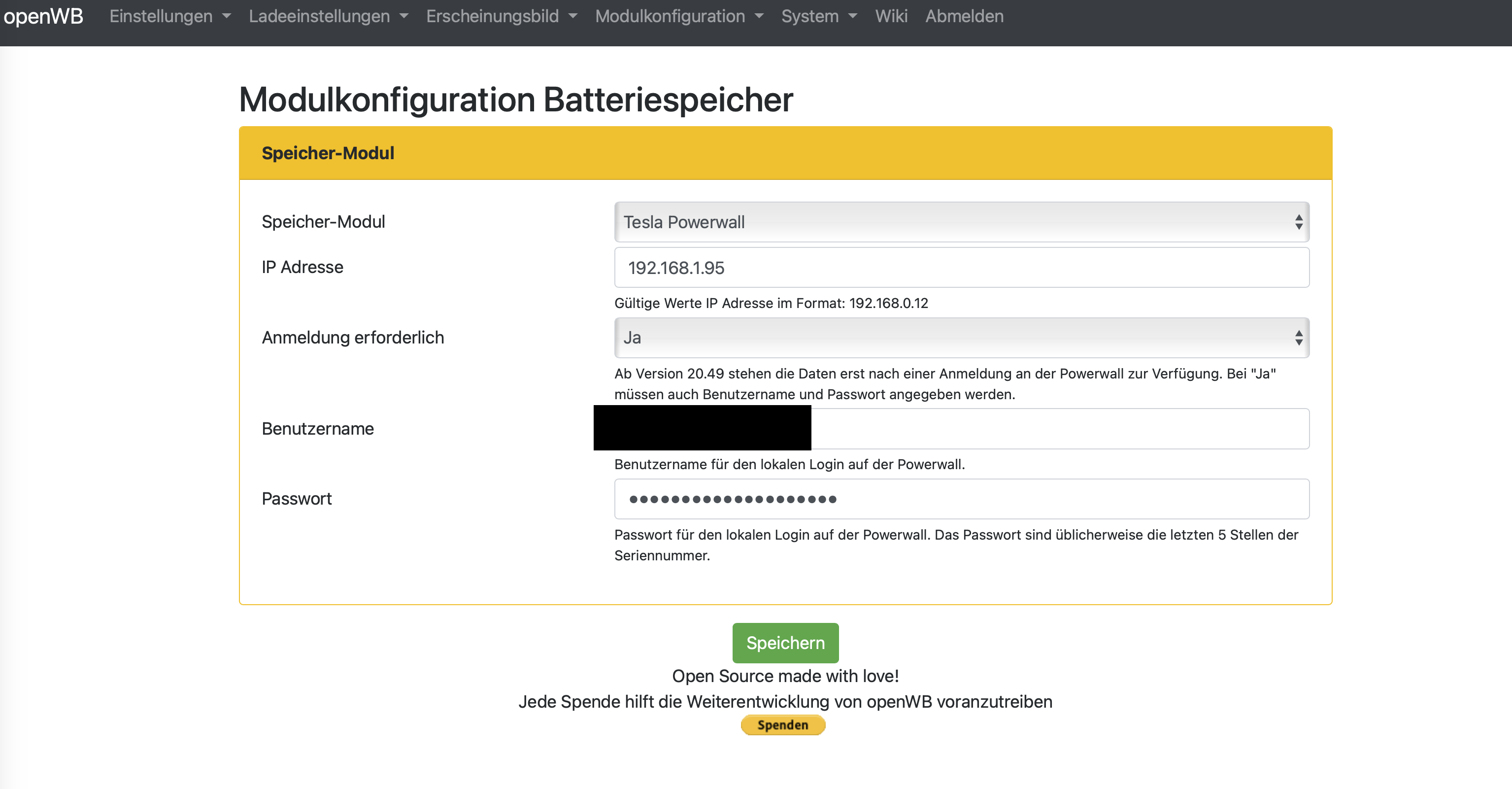The height and width of the screenshot is (789, 1512).
Task: Click the stepper arrows on Tesla Powerwall select
Action: point(1298,222)
